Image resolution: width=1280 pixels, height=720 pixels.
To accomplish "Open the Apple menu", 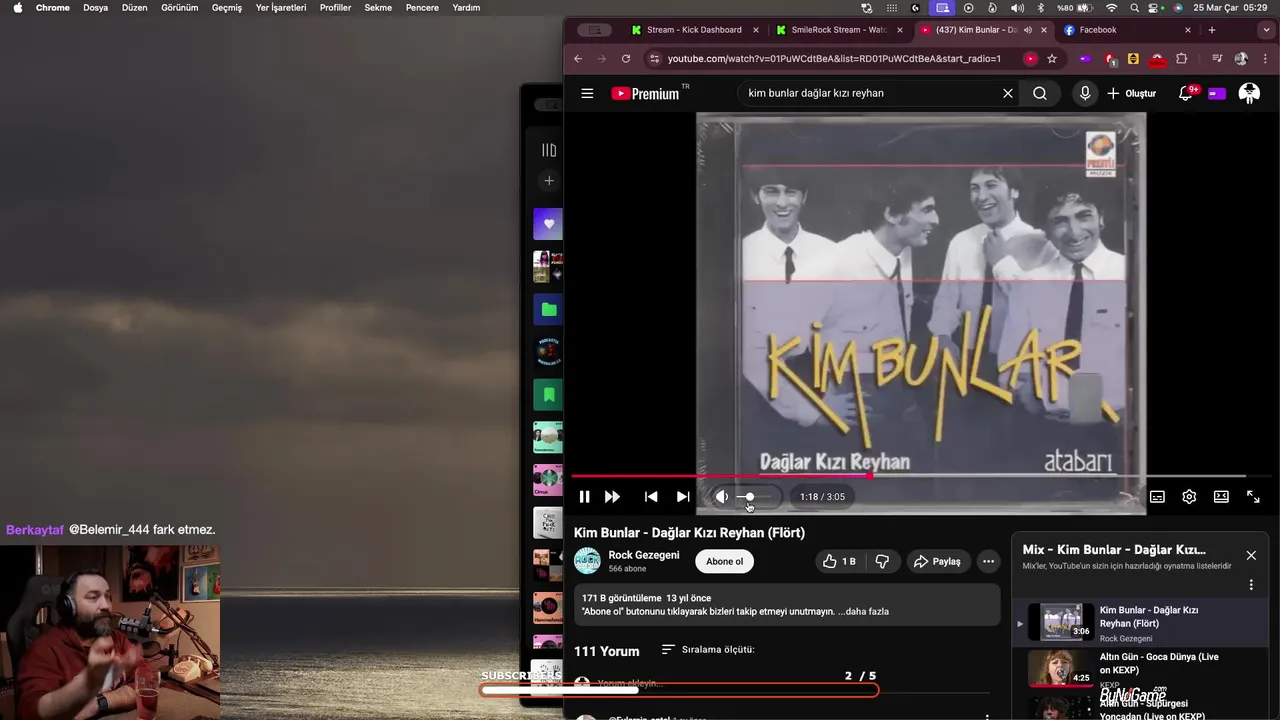I will click(x=17, y=7).
